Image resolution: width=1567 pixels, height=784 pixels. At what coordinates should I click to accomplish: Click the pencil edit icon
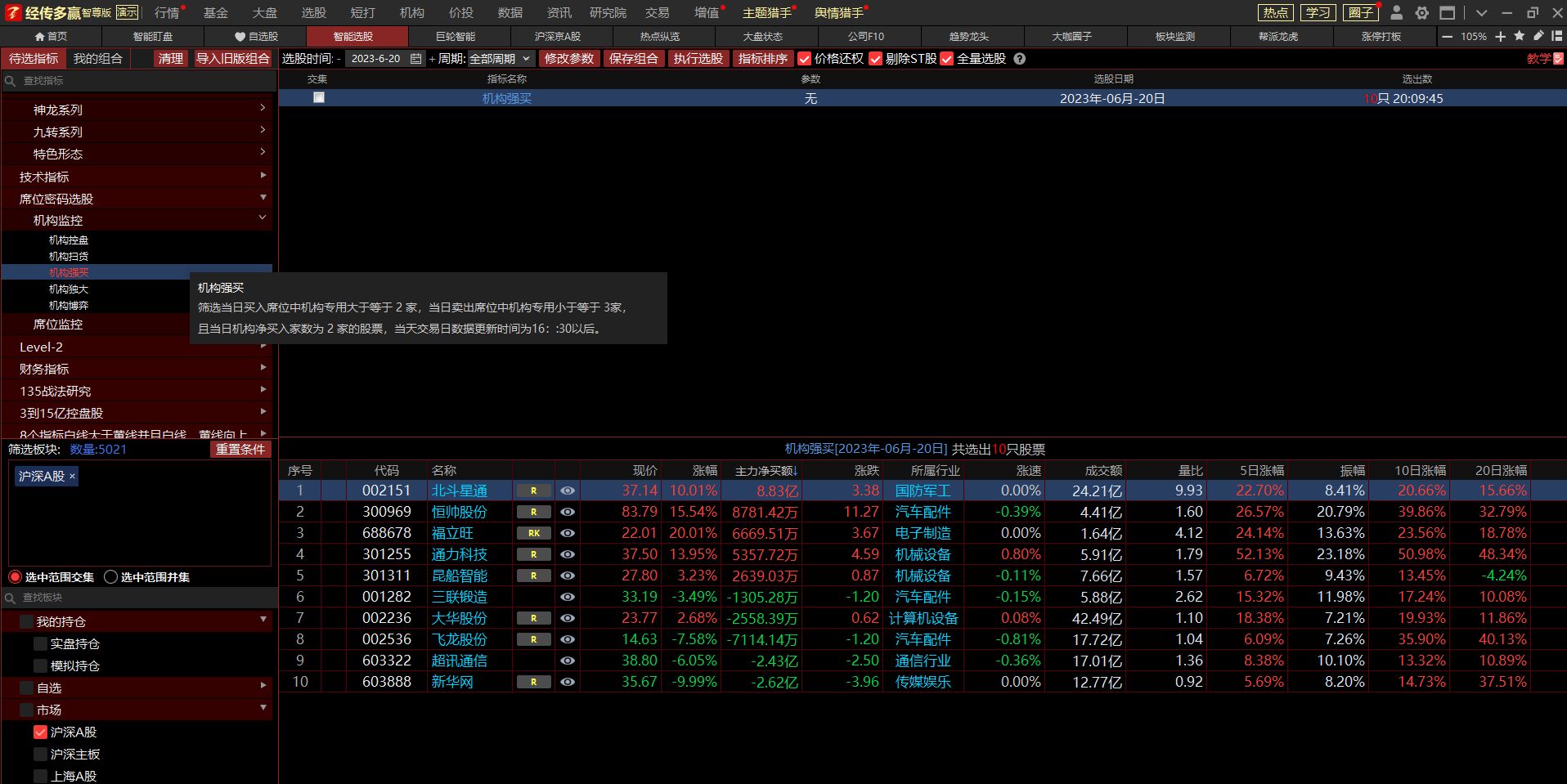[1538, 36]
